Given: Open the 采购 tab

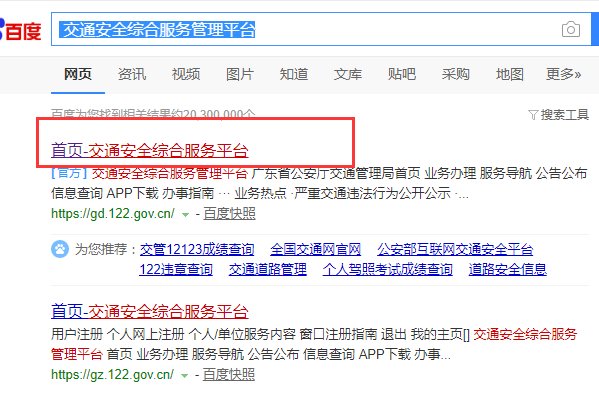Looking at the screenshot, I should (x=456, y=74).
